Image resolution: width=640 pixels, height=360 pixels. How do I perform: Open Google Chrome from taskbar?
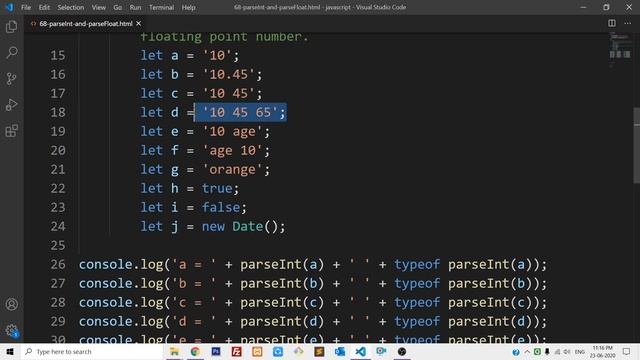pyautogui.click(x=195, y=351)
